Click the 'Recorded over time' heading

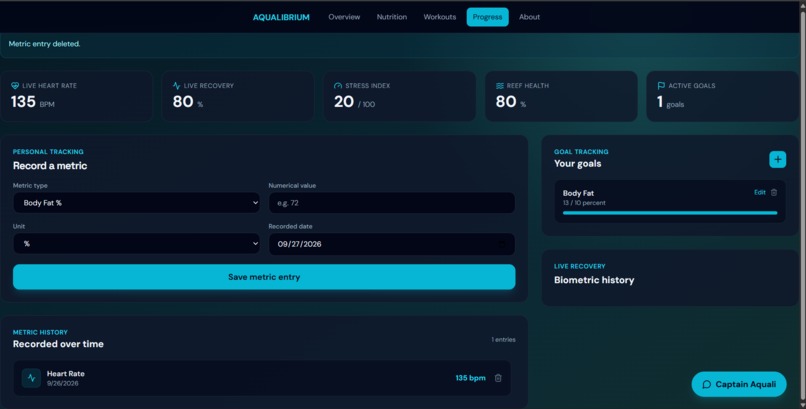pyautogui.click(x=58, y=344)
